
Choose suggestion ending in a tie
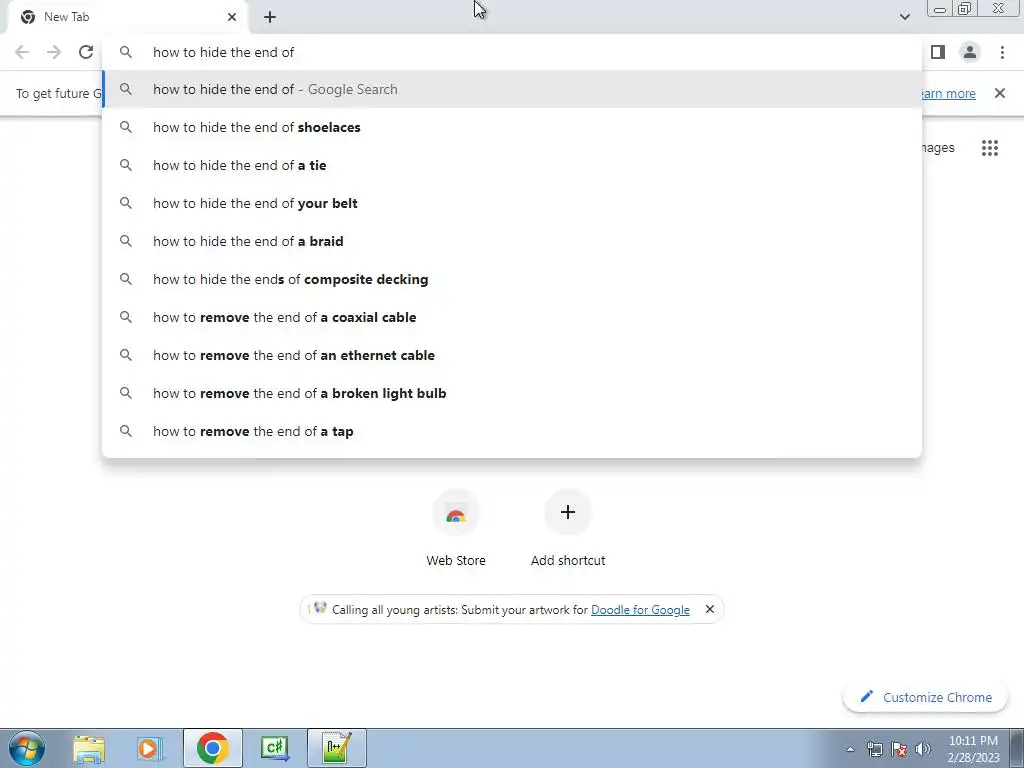tap(512, 165)
